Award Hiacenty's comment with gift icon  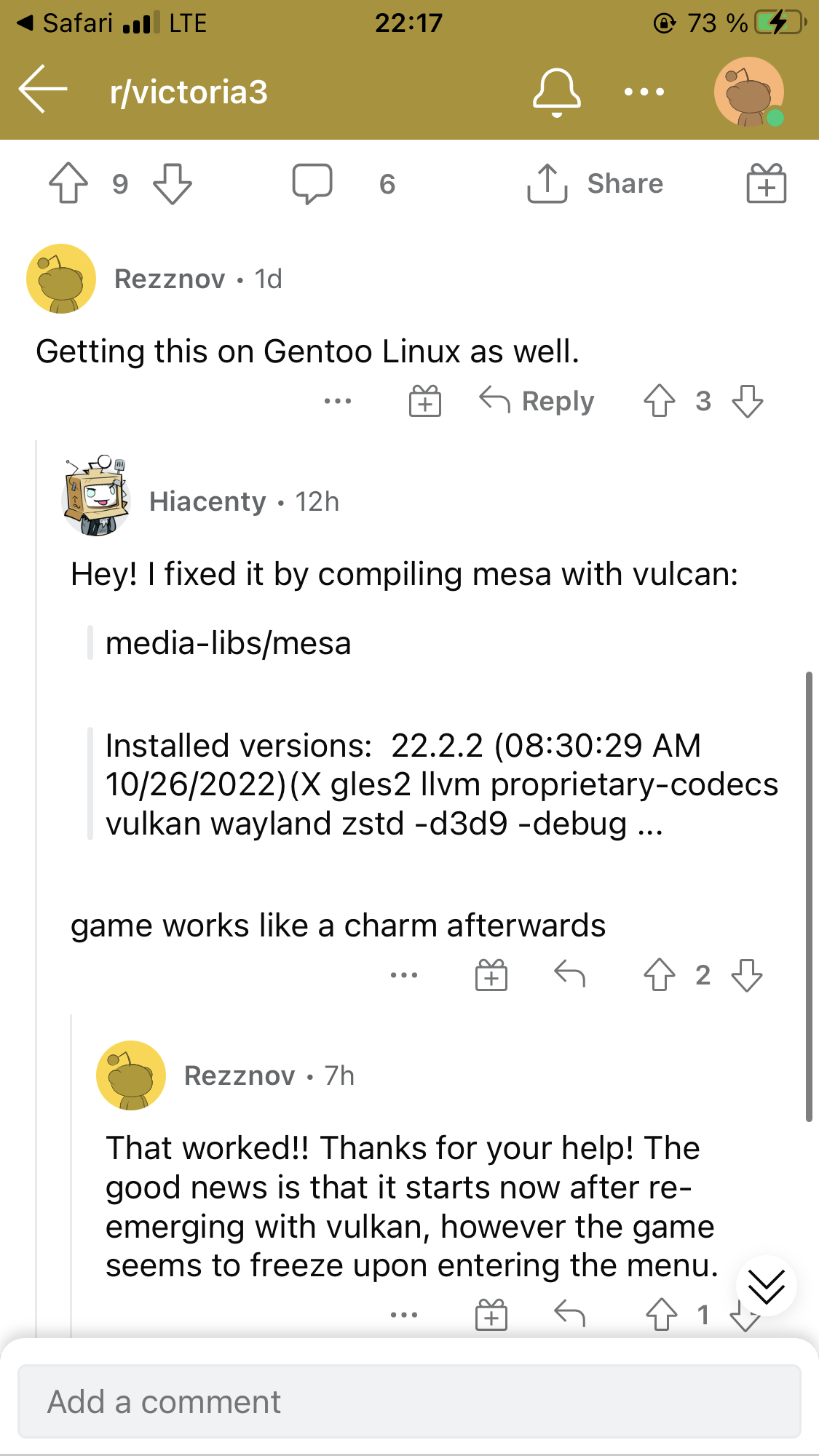491,975
